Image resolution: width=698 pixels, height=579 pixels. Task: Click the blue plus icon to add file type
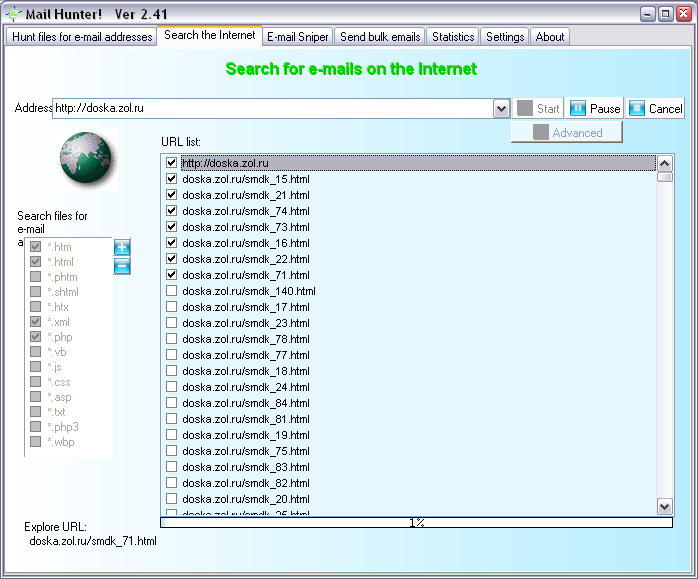(122, 247)
